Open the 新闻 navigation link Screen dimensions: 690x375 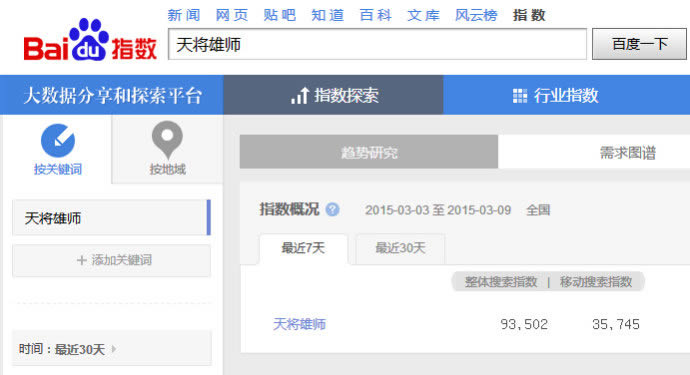[184, 15]
